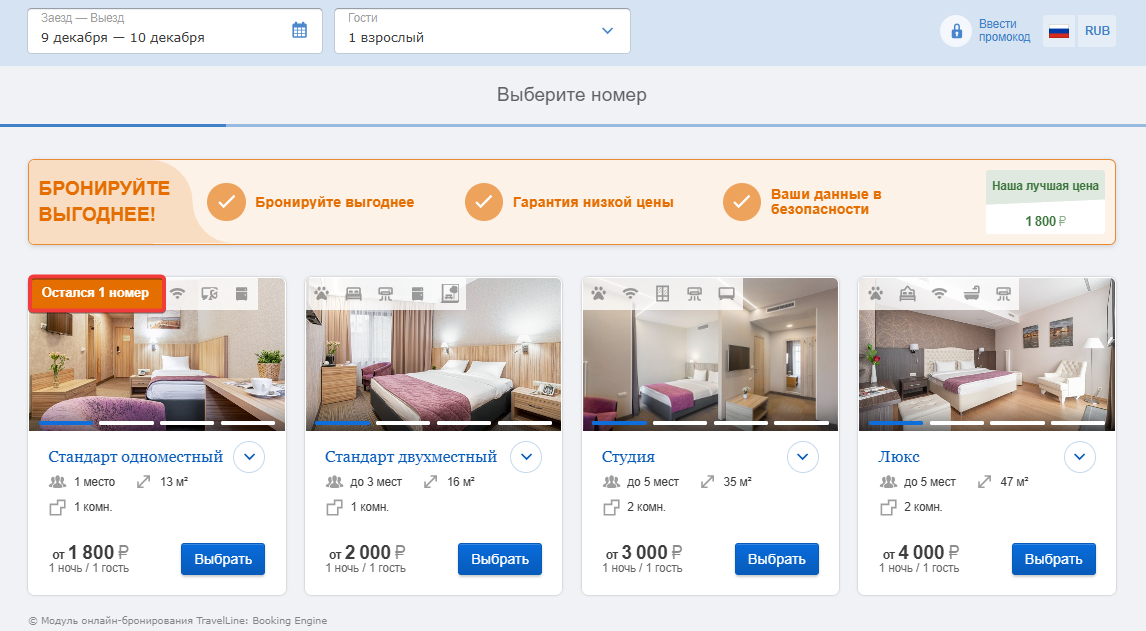The image size is (1146, 631).
Task: Click Выбрать for the 2 000 ₽ room
Action: tap(500, 559)
